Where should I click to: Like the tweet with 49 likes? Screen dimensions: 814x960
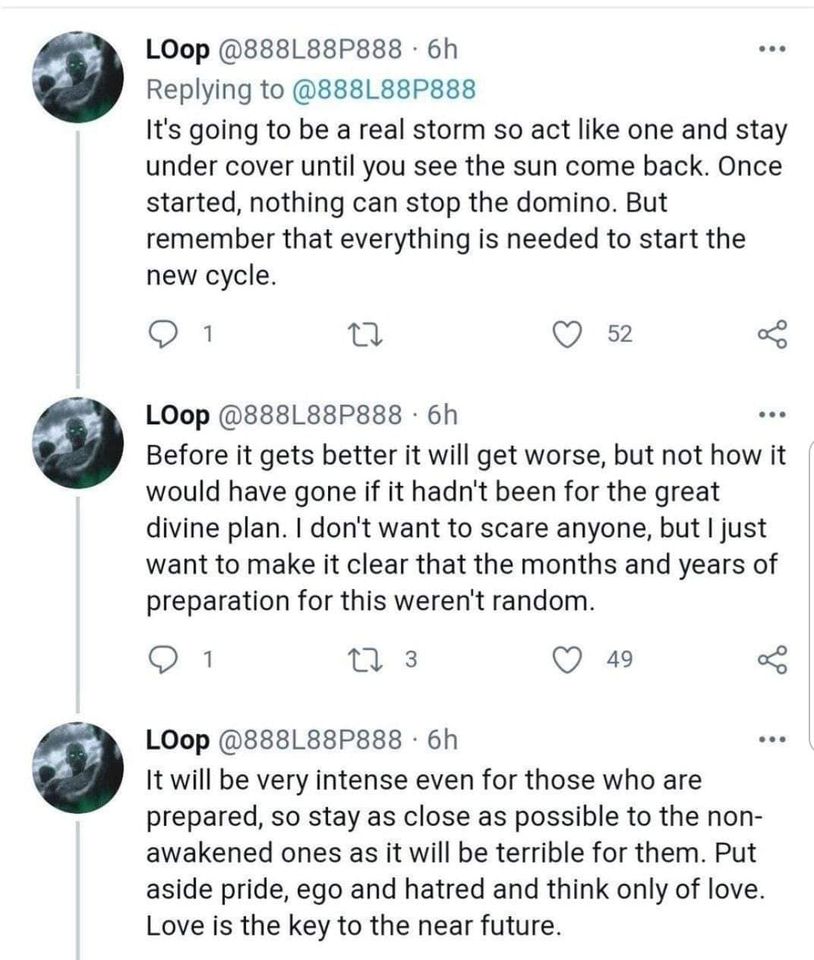click(571, 658)
